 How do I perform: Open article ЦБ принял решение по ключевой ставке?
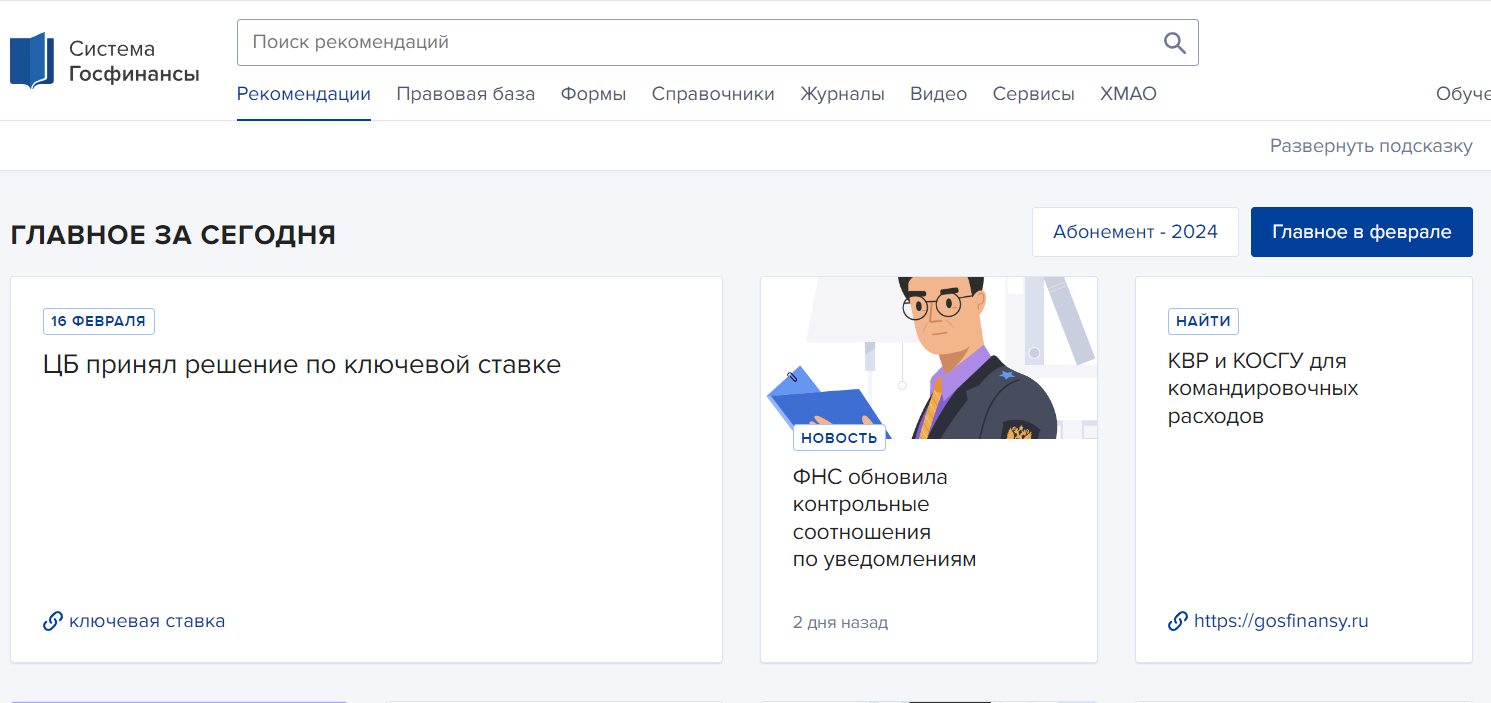click(302, 365)
